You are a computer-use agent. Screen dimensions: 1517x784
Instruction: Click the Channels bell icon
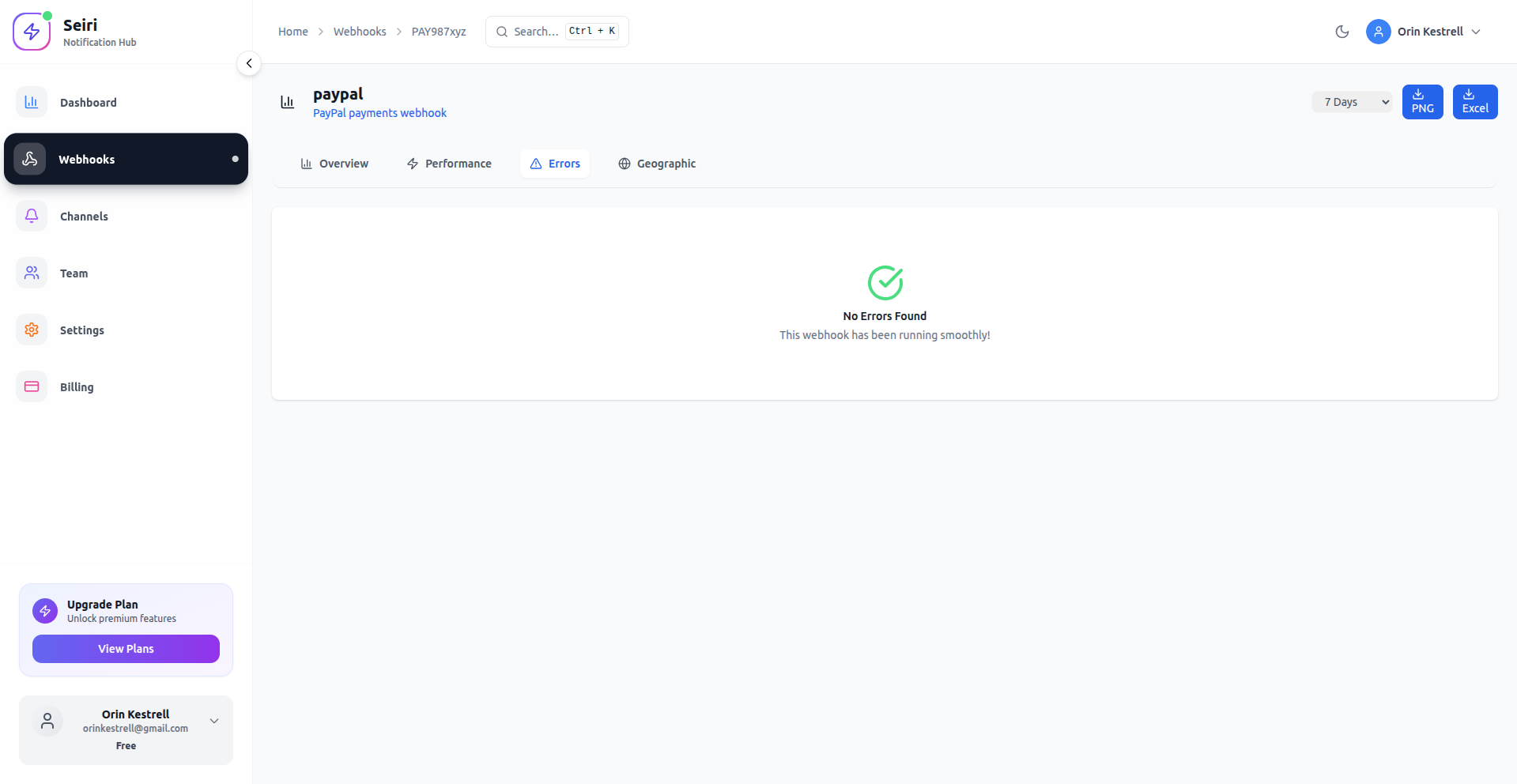point(32,216)
